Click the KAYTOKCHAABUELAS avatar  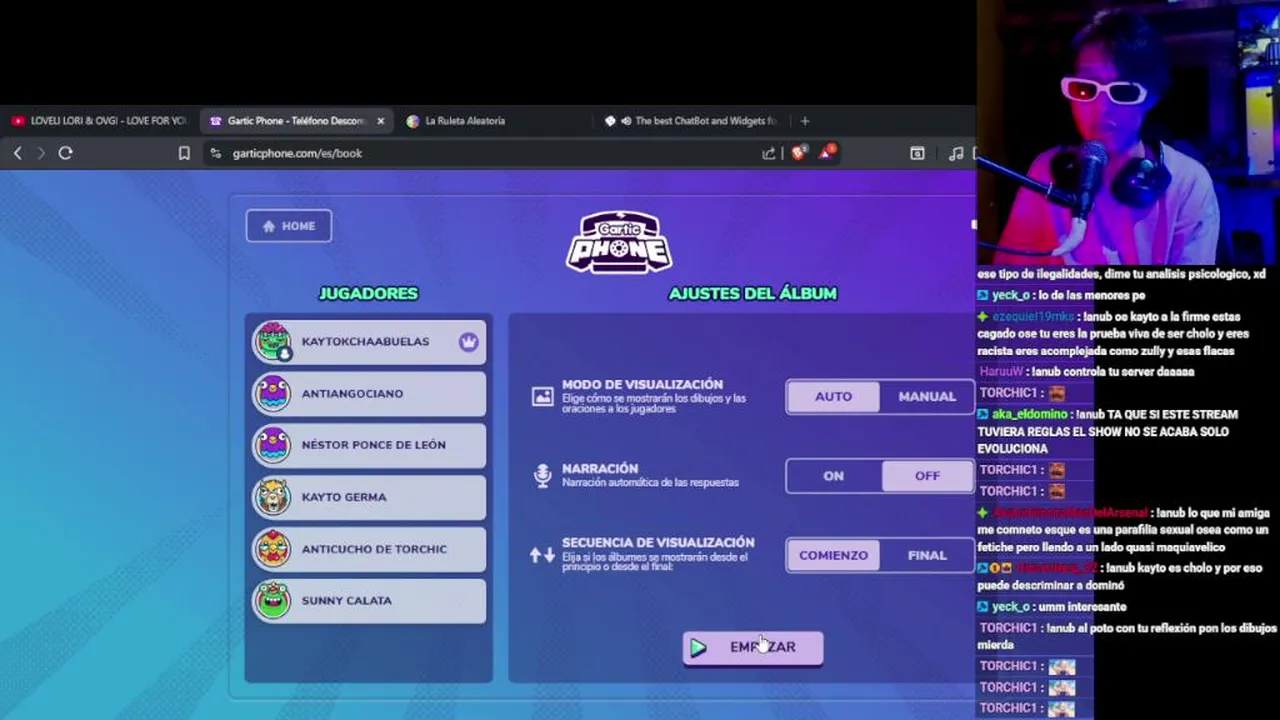pyautogui.click(x=273, y=342)
